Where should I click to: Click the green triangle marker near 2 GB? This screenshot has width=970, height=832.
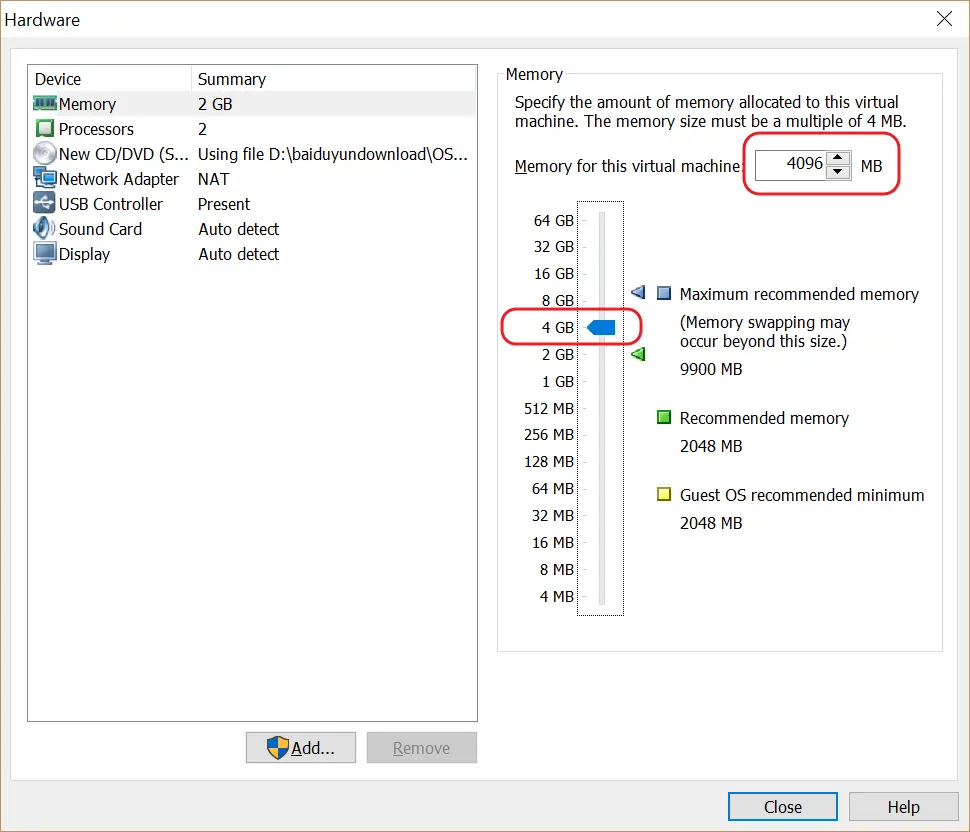tap(638, 353)
